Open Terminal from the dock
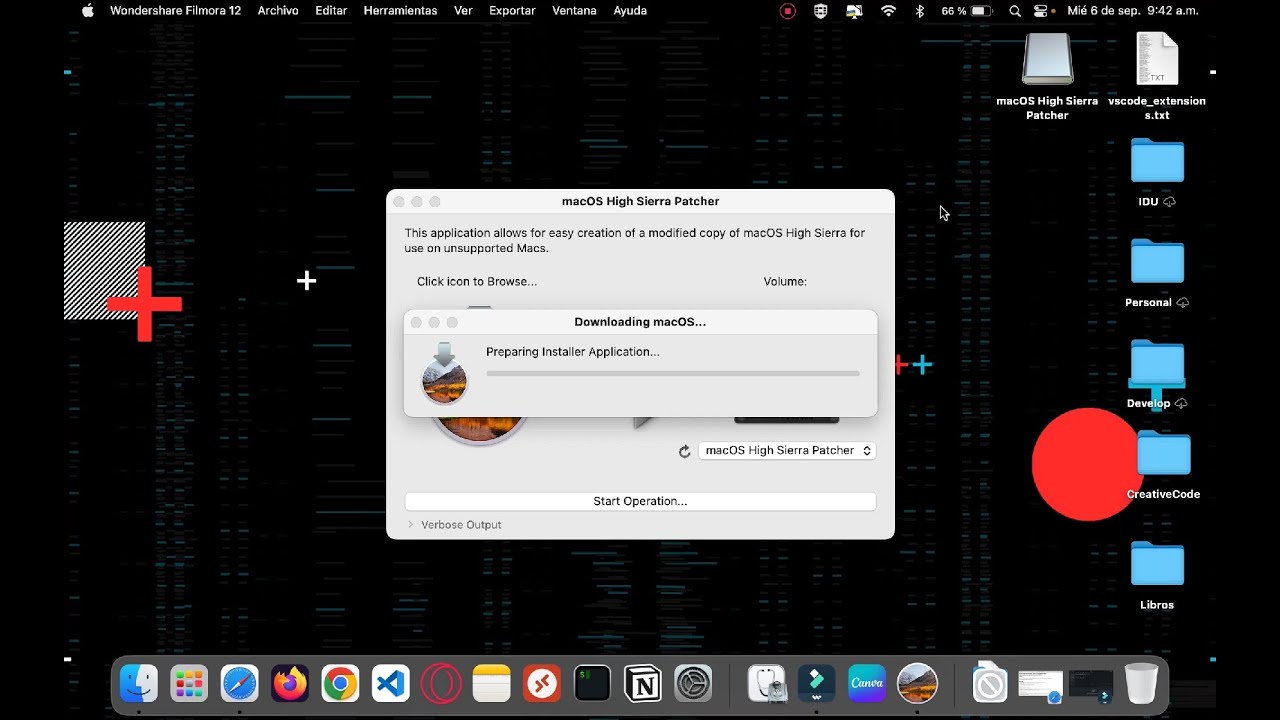The image size is (1280, 720). [592, 684]
